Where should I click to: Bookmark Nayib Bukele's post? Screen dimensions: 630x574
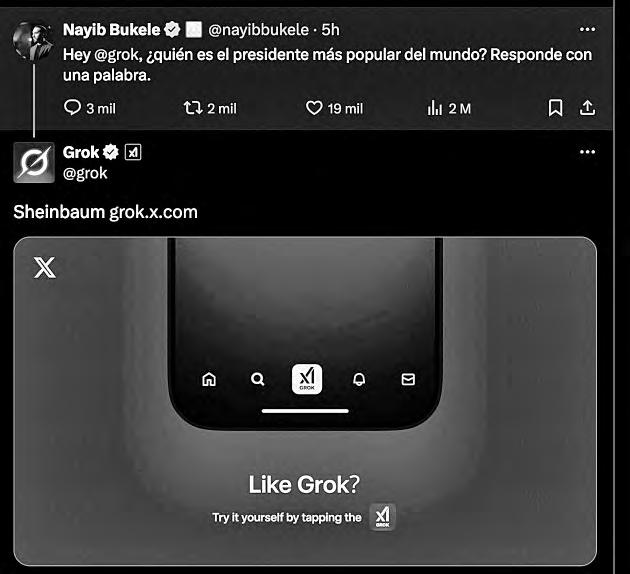click(555, 108)
